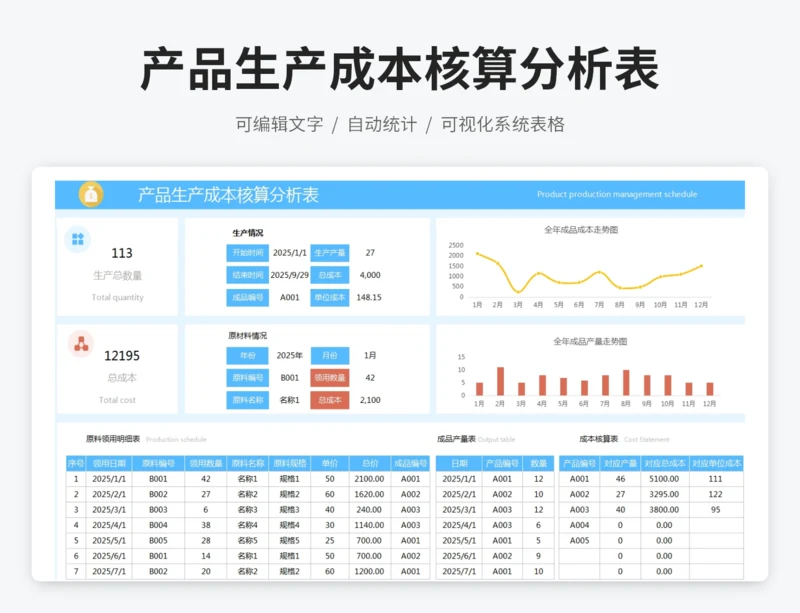Click the cell 1140.00 in 总价 column
The height and width of the screenshot is (613, 800).
pos(369,525)
